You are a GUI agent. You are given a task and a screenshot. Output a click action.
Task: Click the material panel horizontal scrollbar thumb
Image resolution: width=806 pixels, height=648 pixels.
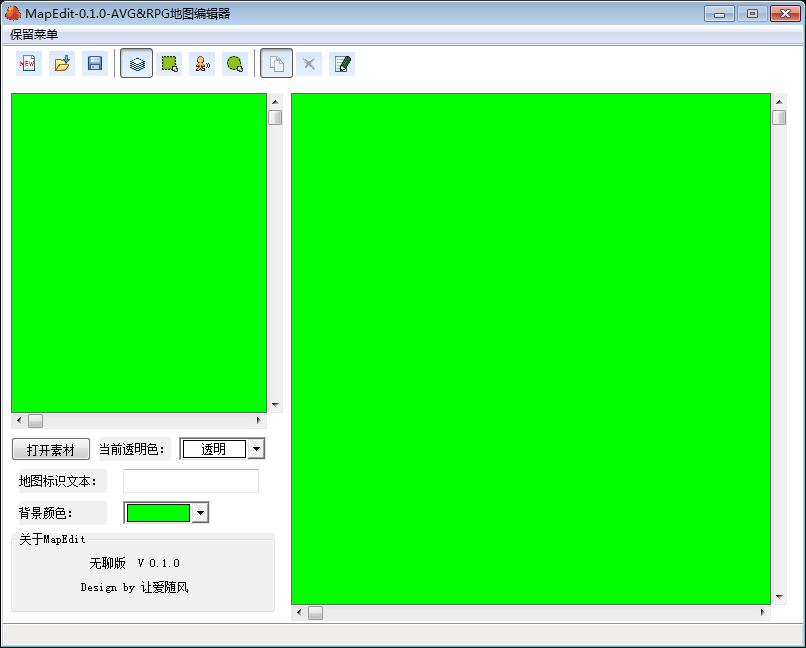click(35, 421)
